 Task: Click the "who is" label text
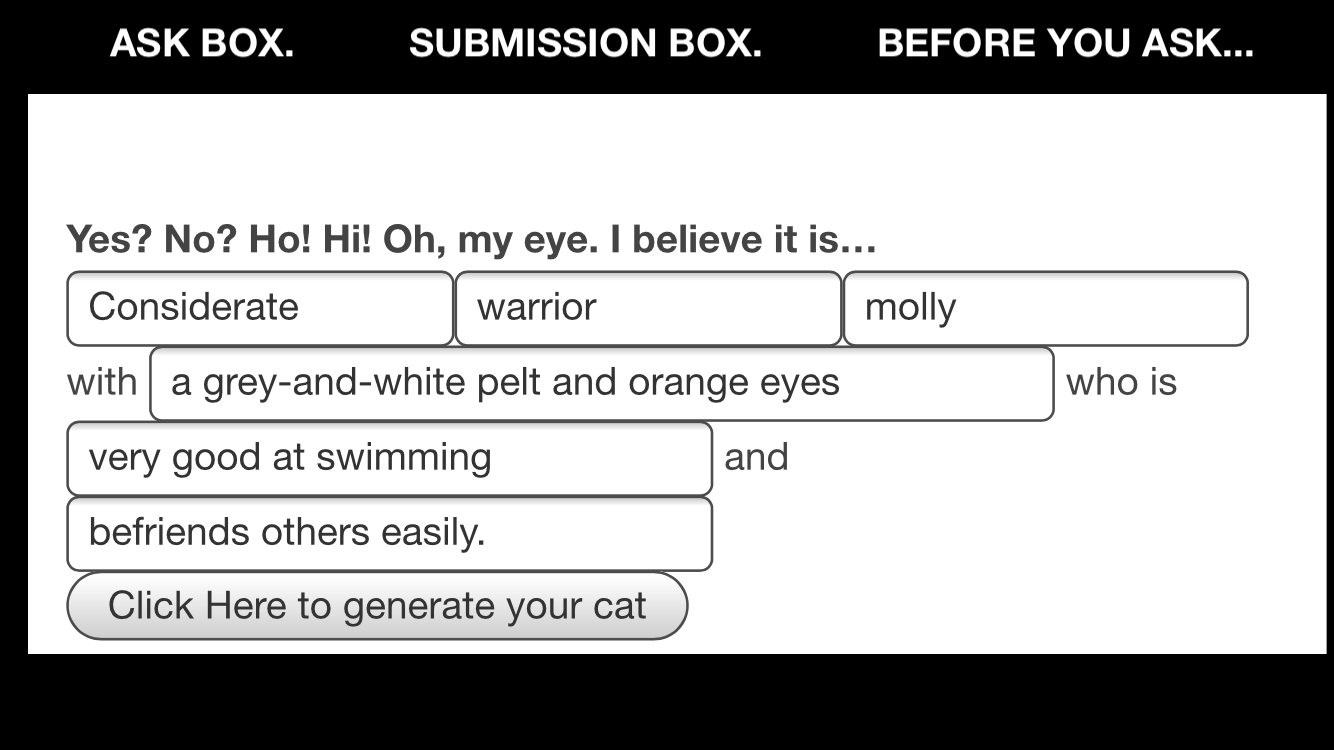(1121, 383)
